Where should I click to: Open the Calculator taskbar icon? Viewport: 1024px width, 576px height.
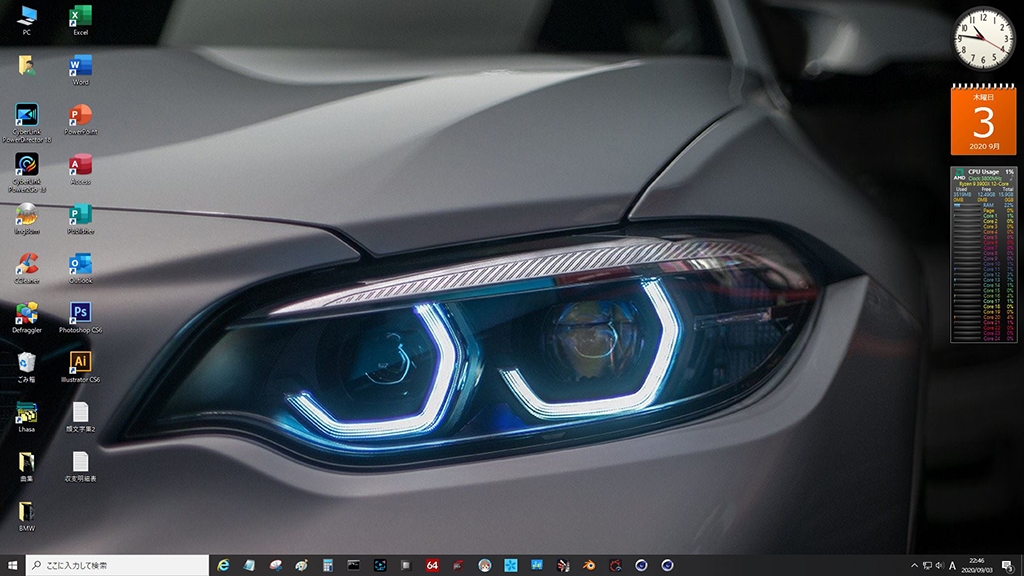click(x=328, y=565)
